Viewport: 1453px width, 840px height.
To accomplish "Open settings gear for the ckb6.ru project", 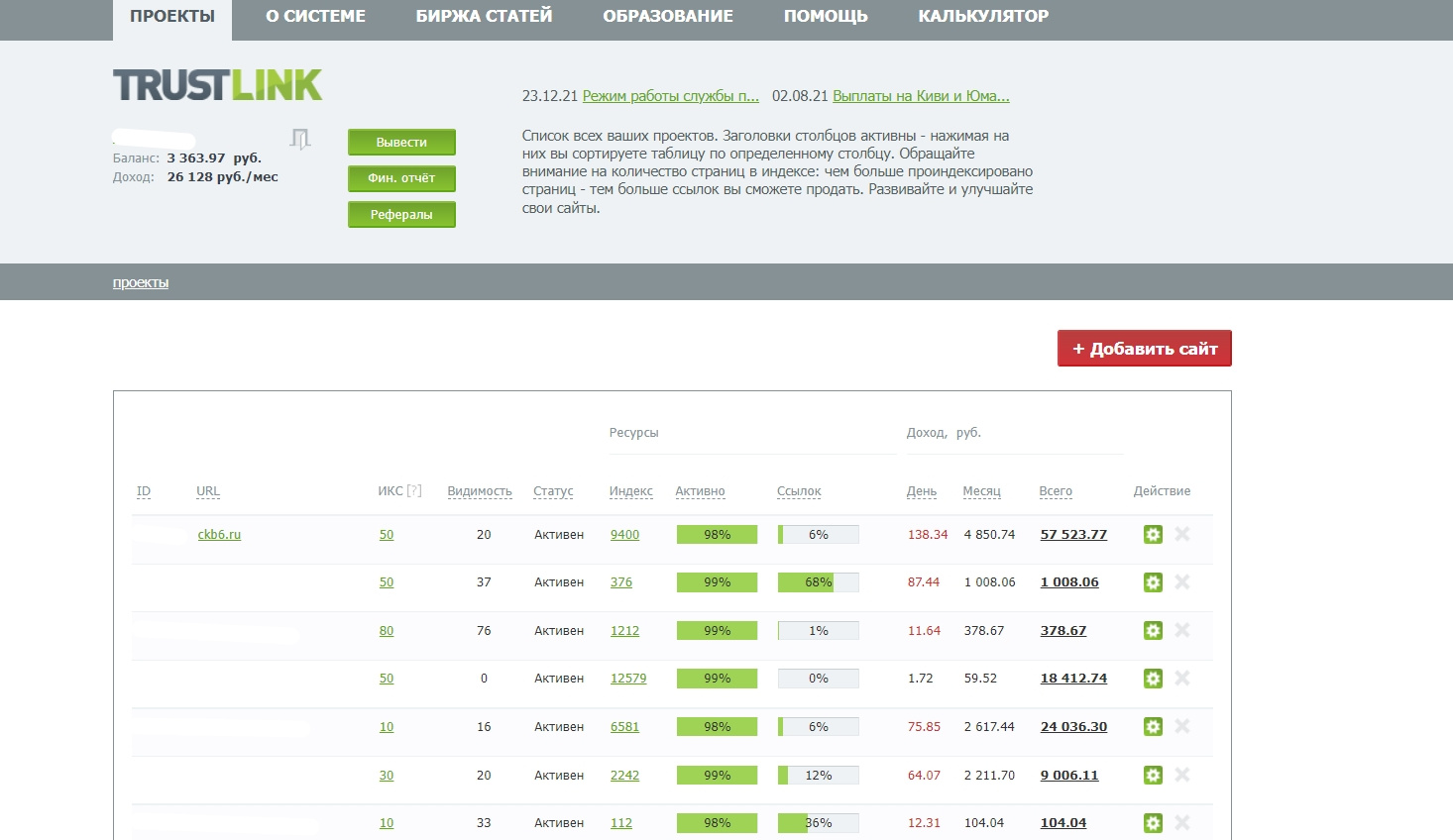I will 1153,535.
